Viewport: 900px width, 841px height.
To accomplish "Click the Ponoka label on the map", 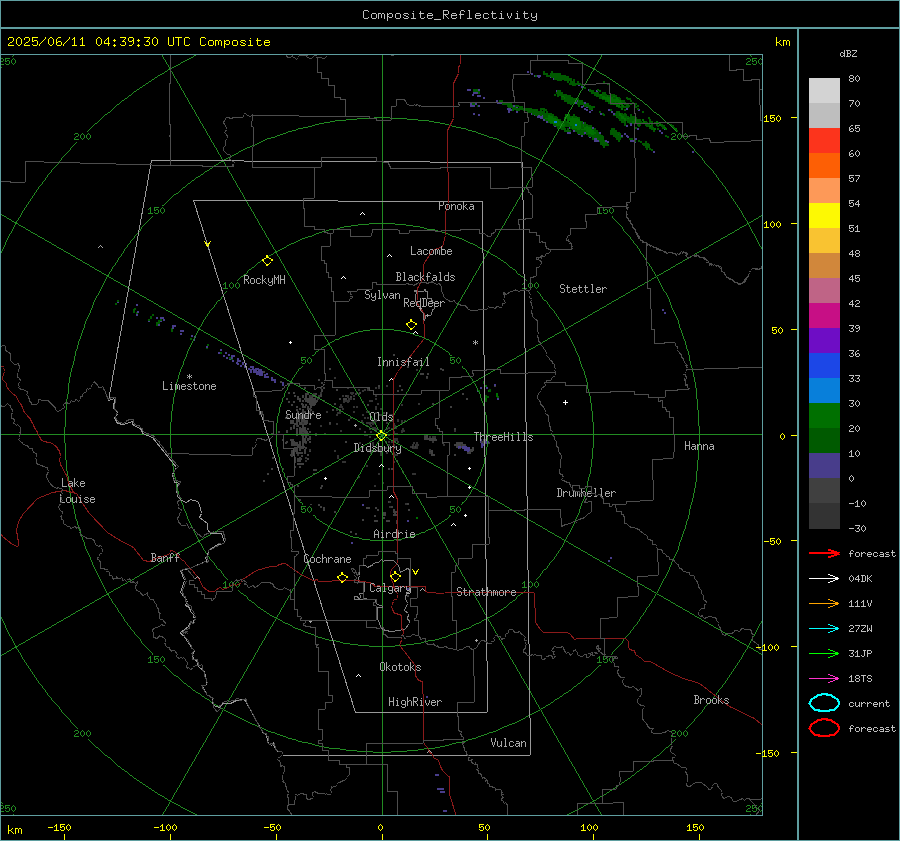I will 456,206.
